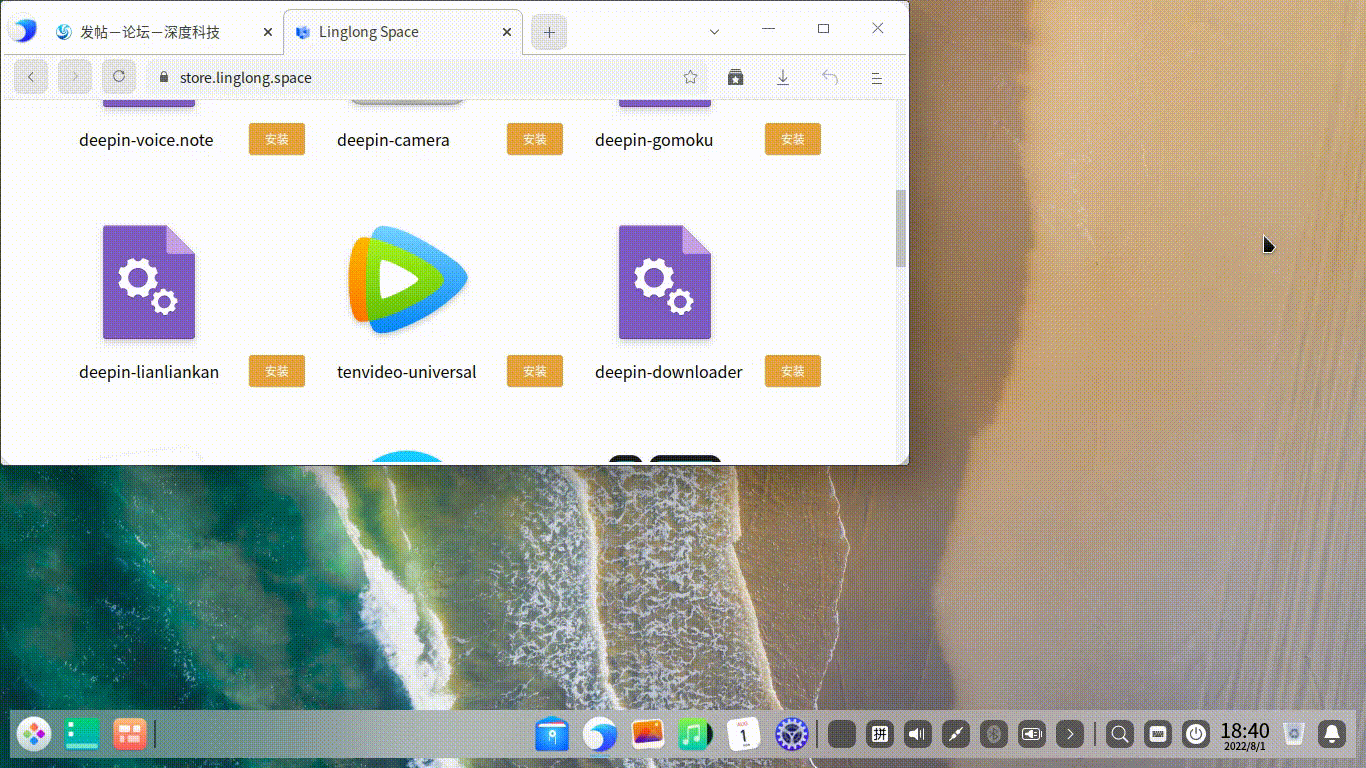The height and width of the screenshot is (768, 1366).
Task: Open the Control Center gear in dock
Action: point(791,734)
